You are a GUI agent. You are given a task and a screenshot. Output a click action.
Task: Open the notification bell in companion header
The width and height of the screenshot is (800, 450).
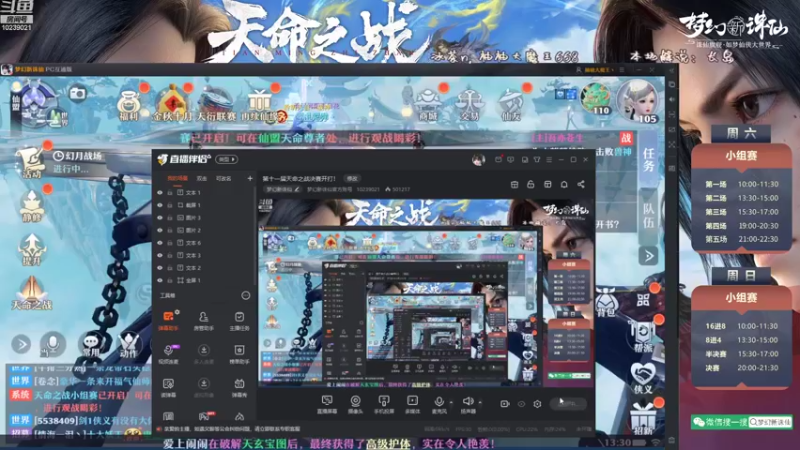(x=564, y=184)
